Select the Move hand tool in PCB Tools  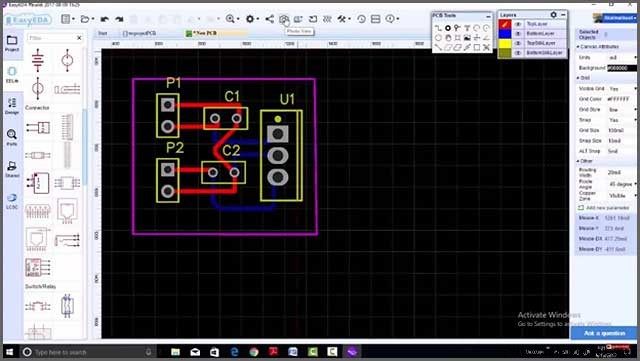(448, 38)
